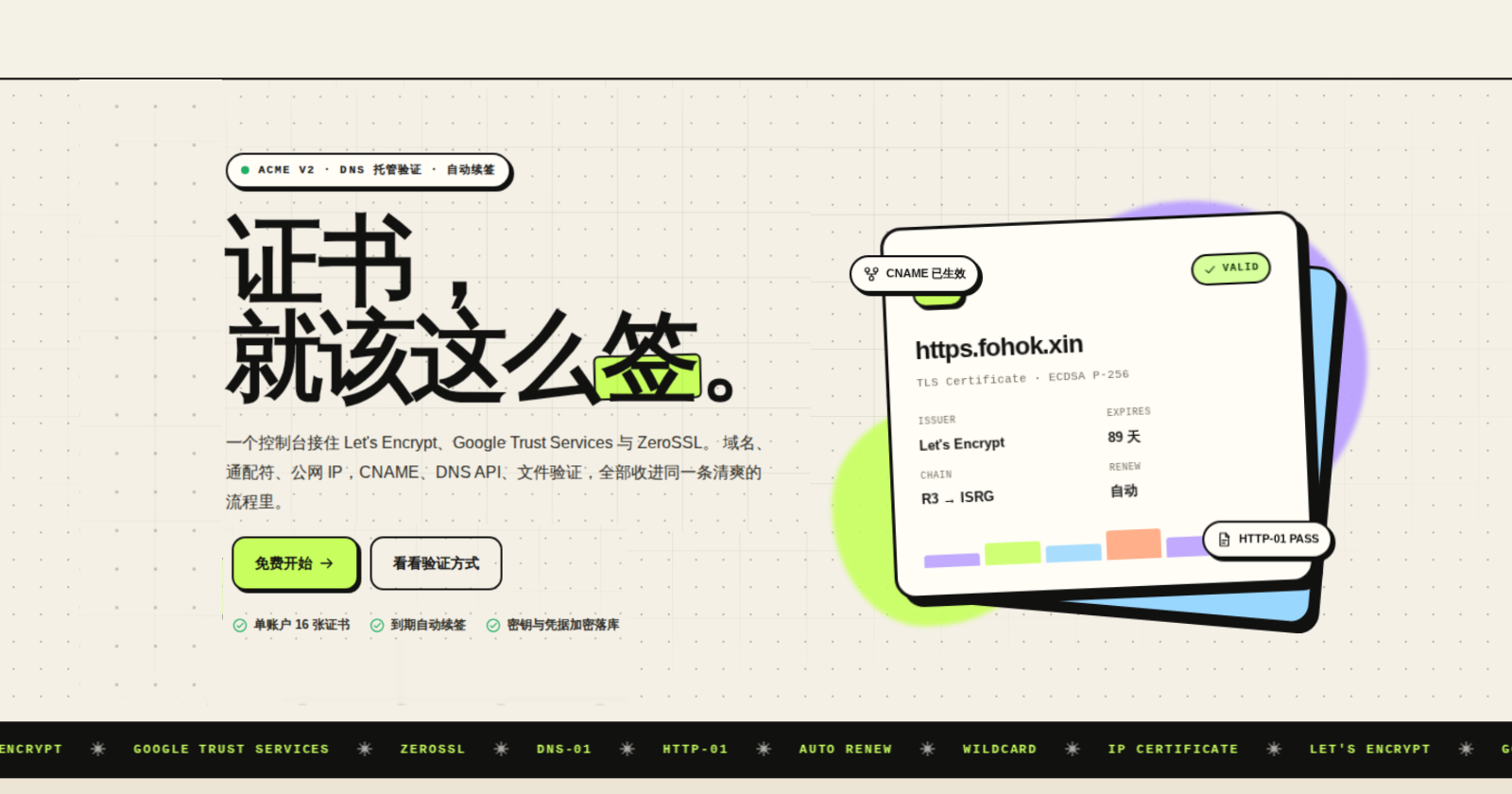Image resolution: width=1512 pixels, height=794 pixels.
Task: Click WILDCARD in the bottom ticker
Action: pos(1000,749)
